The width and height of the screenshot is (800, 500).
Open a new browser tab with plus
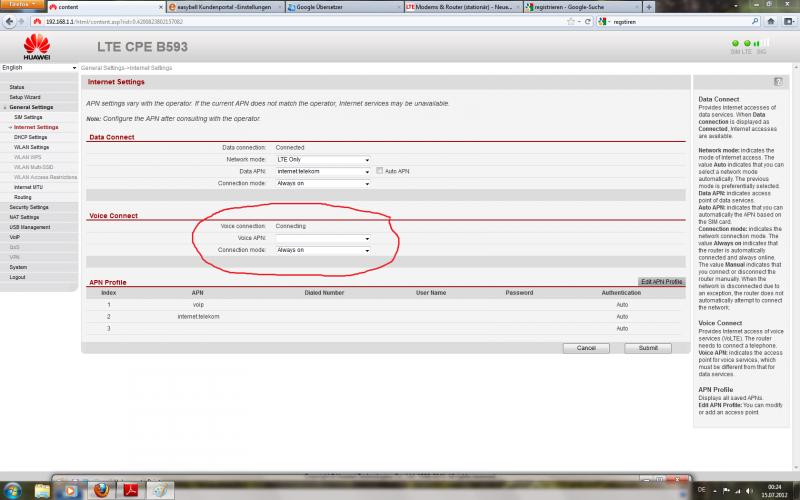648,7
